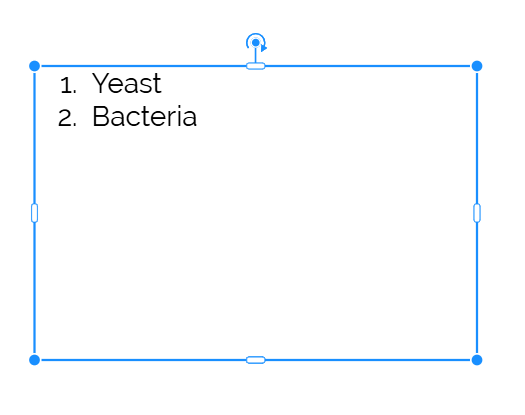This screenshot has height=415, width=525.
Task: Click the bottom-middle edge resize handle
Action: 256,360
